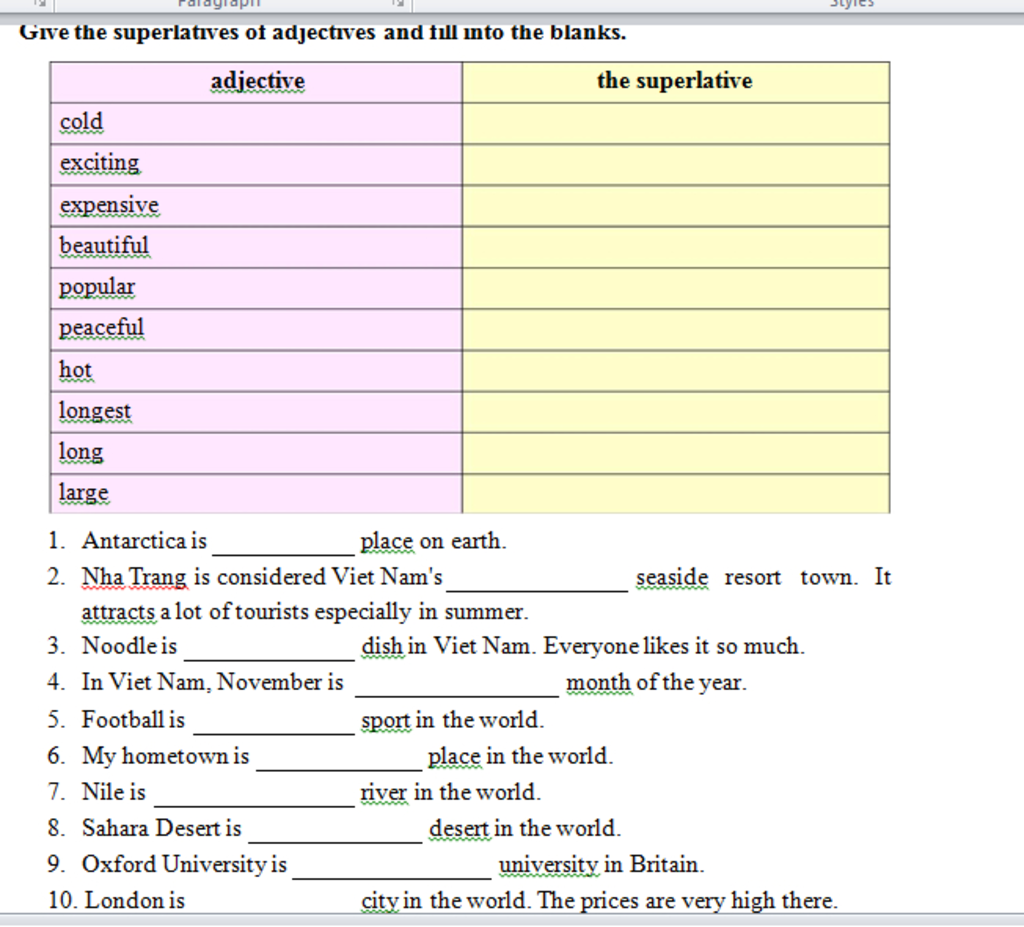Click the blank after 'Sahara Desert is'
Screen dimensions: 1024x927
coord(335,832)
